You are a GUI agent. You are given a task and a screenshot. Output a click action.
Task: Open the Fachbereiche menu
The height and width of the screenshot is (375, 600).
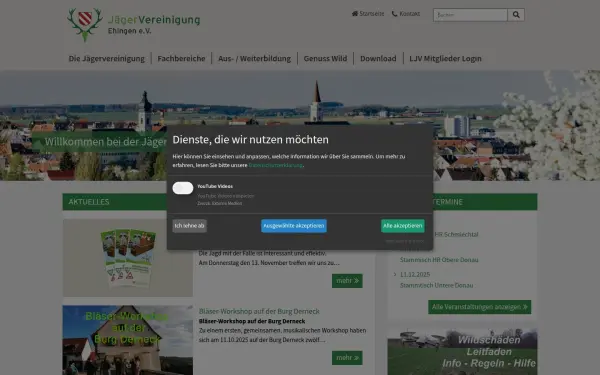click(181, 59)
